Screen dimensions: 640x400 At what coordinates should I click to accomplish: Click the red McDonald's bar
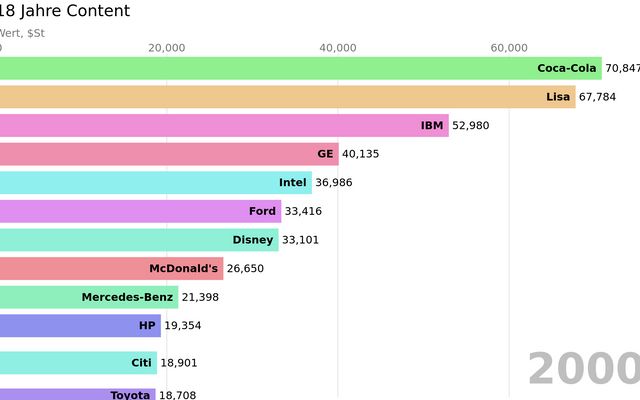pyautogui.click(x=111, y=268)
